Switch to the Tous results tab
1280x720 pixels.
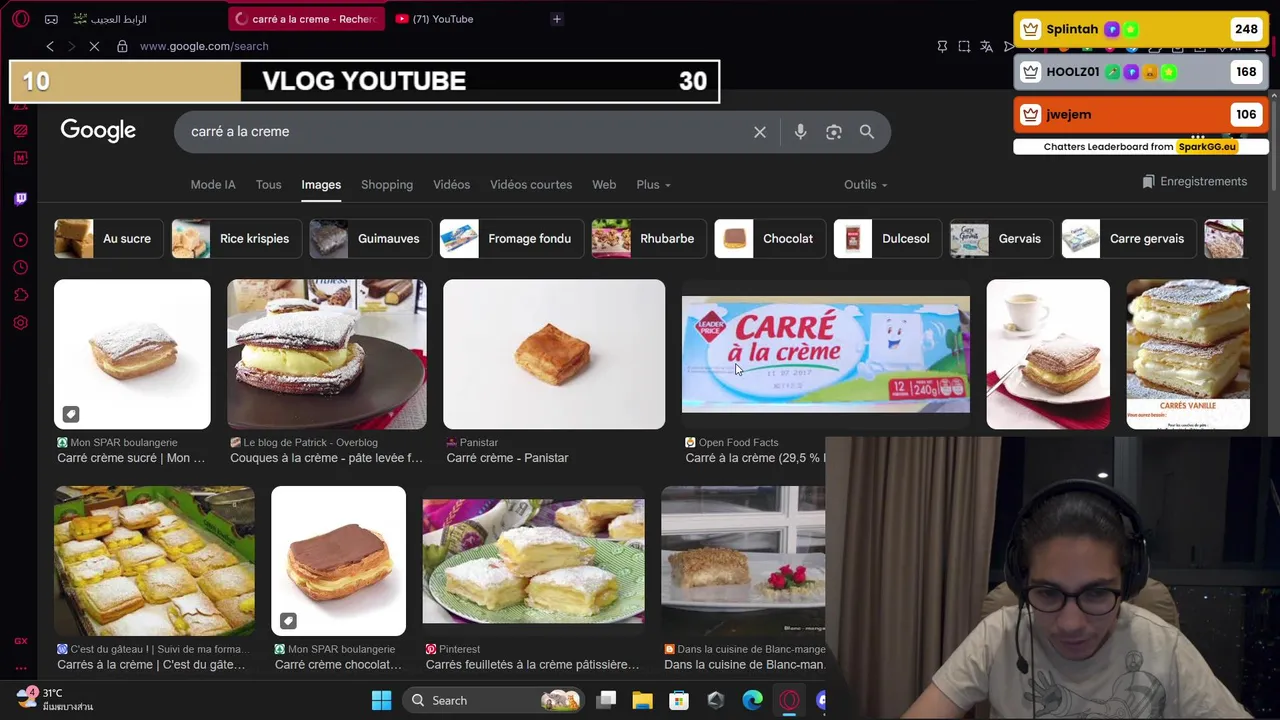tap(268, 185)
